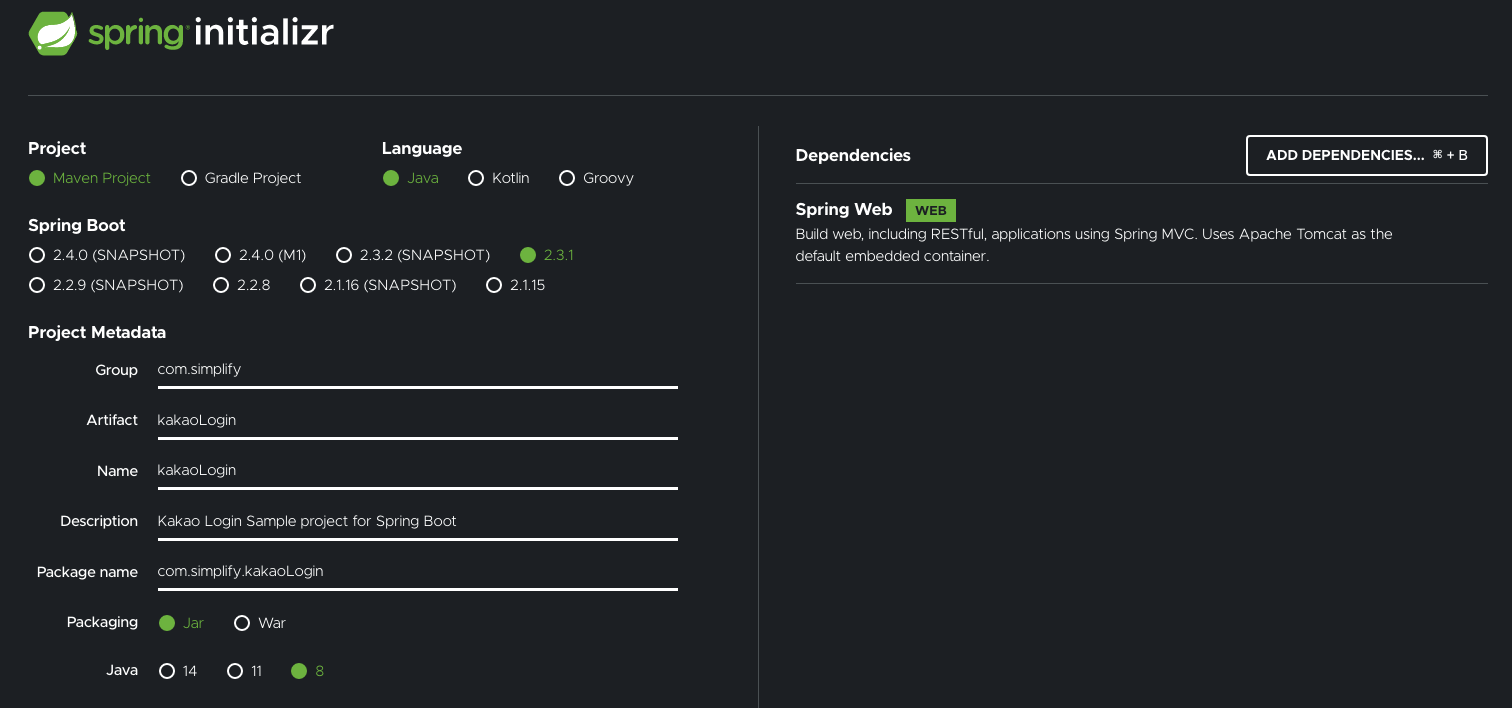Select Spring Boot version 2.2.8

click(x=222, y=285)
